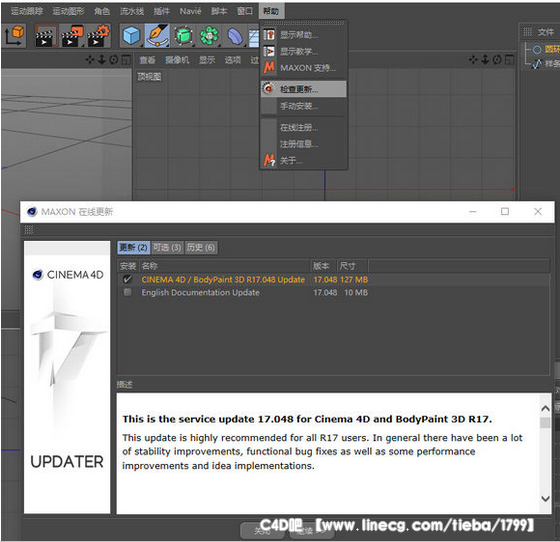This screenshot has width=560, height=542.
Task: Click the top-view viewport zoom camera icon
Action: pyautogui.click(x=485, y=60)
